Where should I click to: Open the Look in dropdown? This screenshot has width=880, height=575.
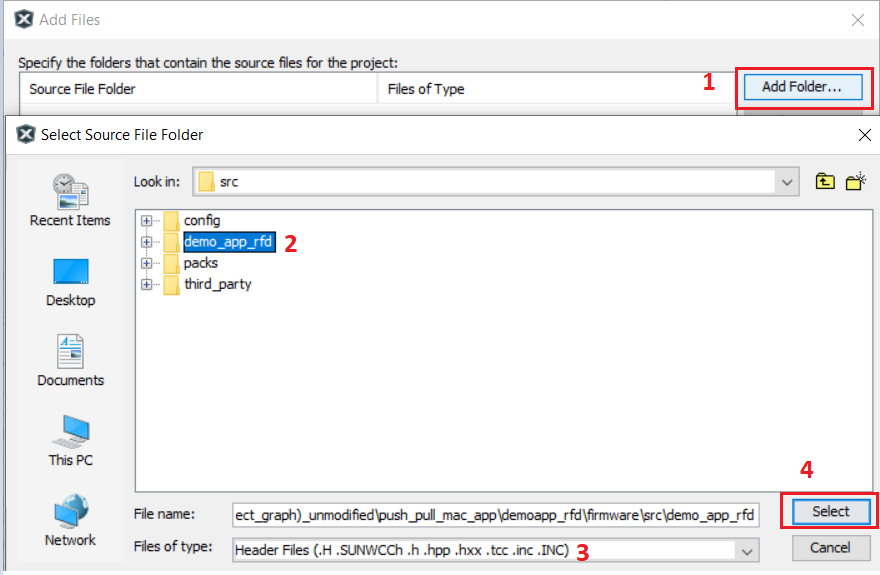click(787, 182)
